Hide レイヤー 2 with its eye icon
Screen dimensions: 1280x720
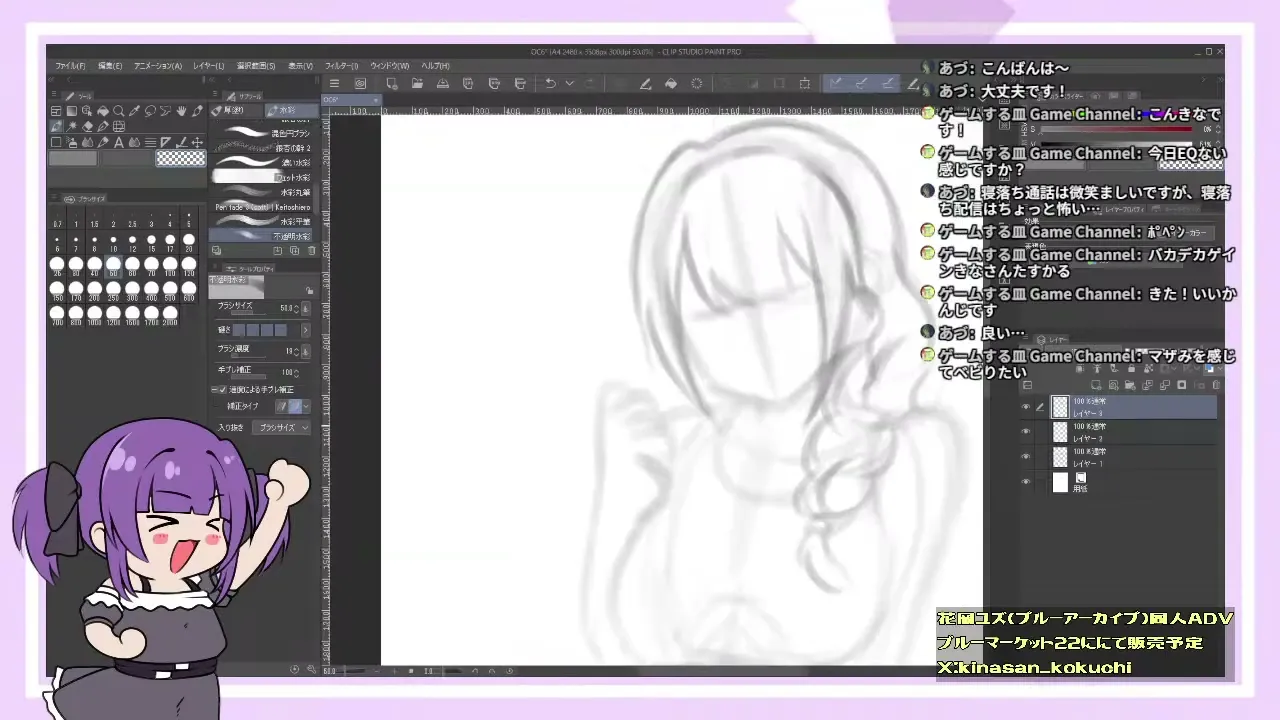point(1025,431)
